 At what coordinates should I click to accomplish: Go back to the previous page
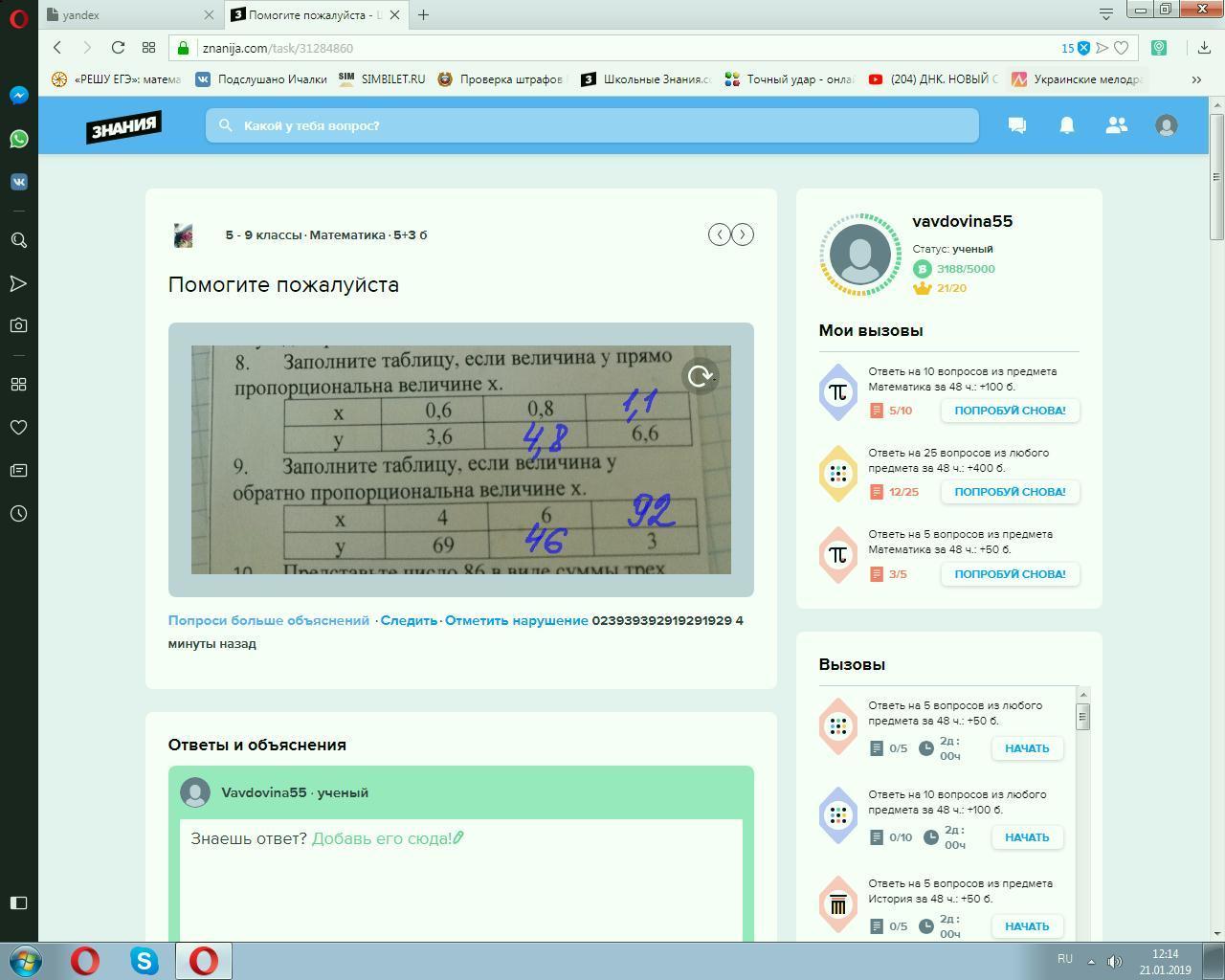tap(57, 47)
